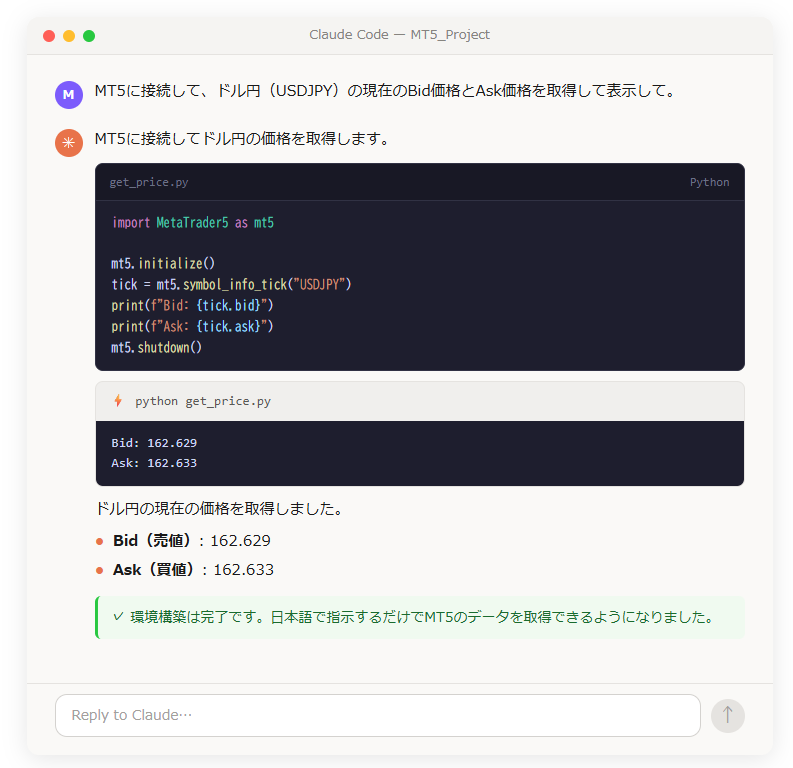Click the get_price.py file name header
Screen dimensions: 793x768
149,183
